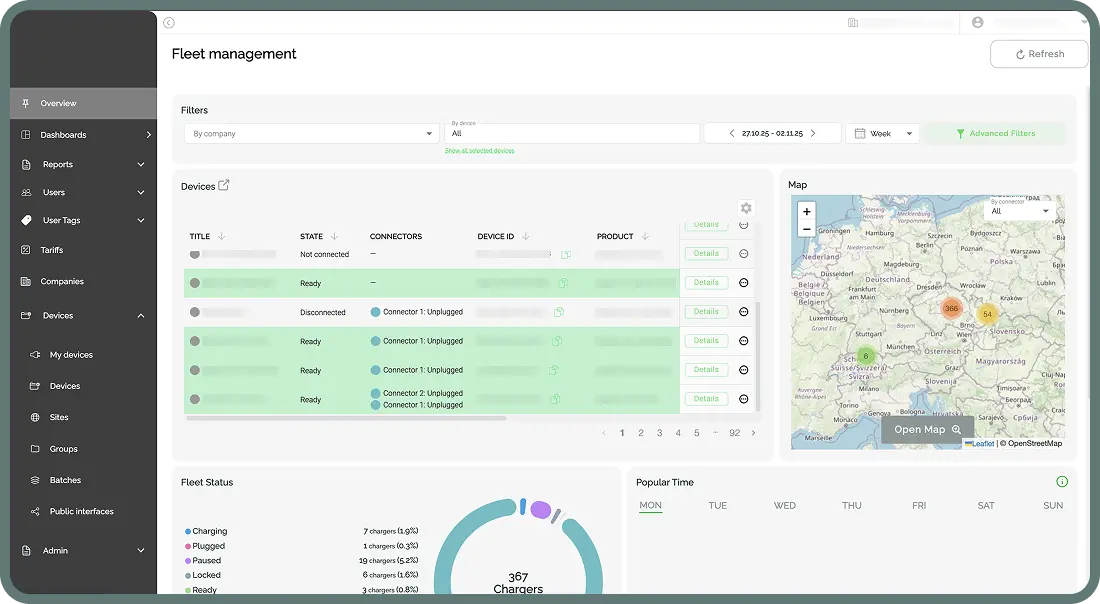The width and height of the screenshot is (1100, 604).
Task: Click Popular Time info icon
Action: click(x=1062, y=481)
